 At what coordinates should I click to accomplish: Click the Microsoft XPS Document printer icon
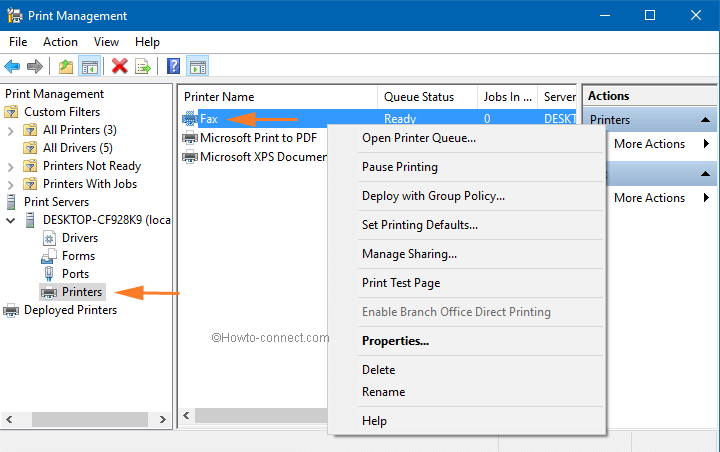click(x=190, y=157)
